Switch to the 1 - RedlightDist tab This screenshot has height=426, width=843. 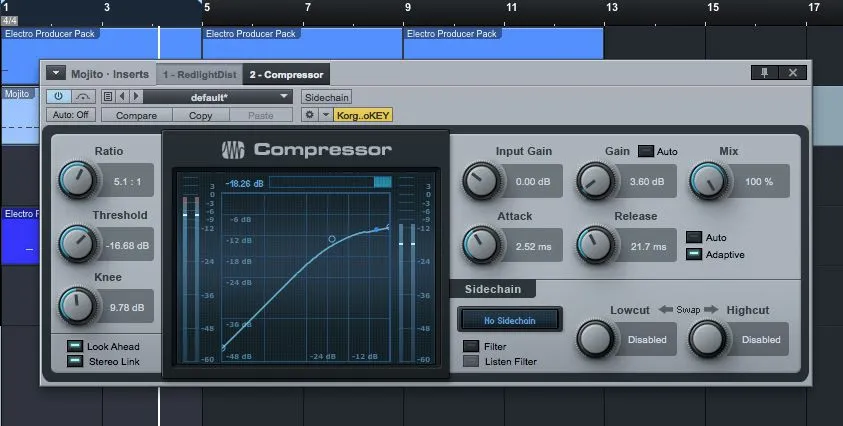[200, 74]
